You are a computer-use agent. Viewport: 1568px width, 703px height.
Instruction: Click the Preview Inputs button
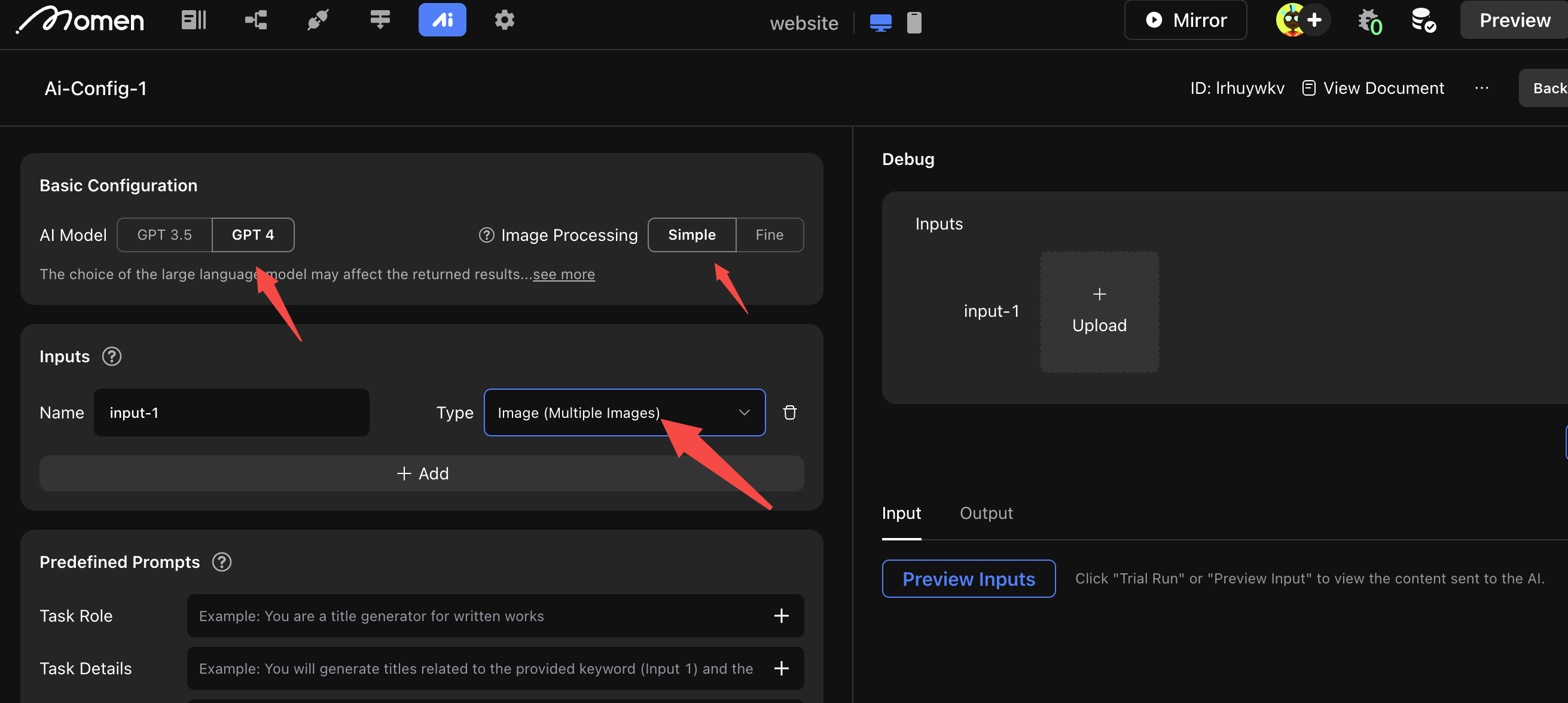pyautogui.click(x=968, y=578)
